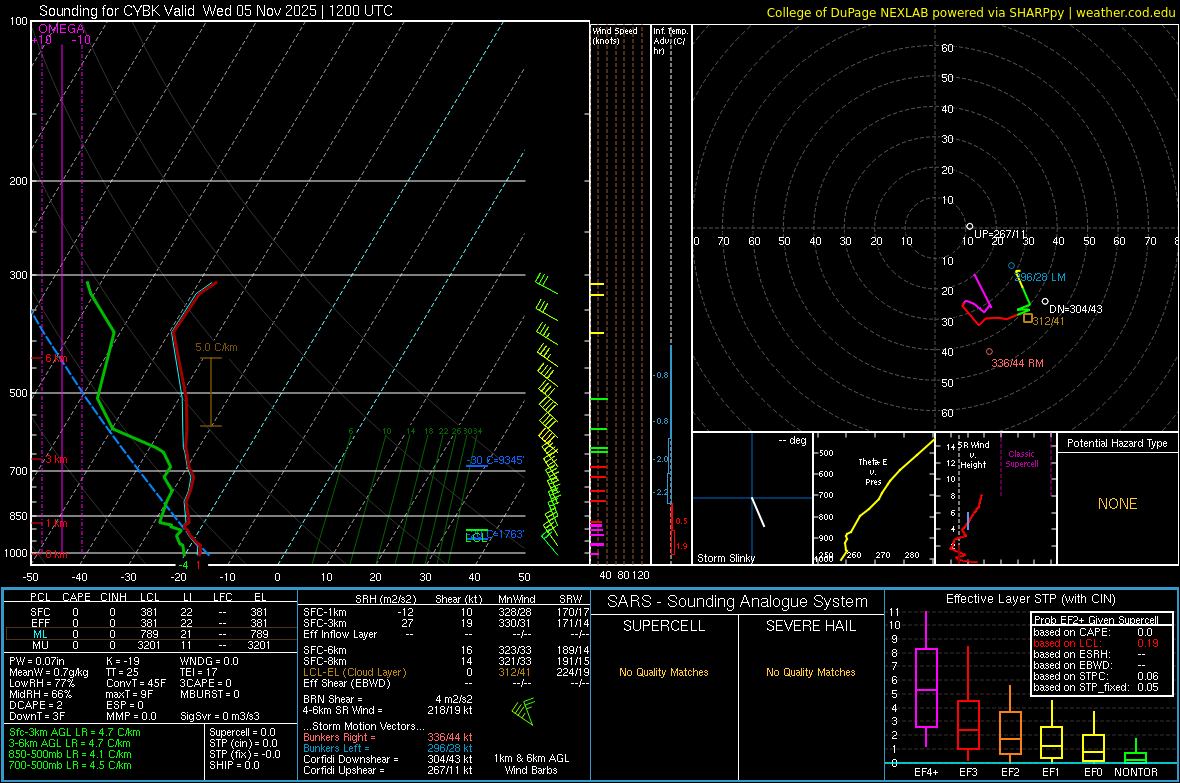The image size is (1180, 783).
Task: Click the 'LowRH = 77%' value
Action: tap(42, 683)
